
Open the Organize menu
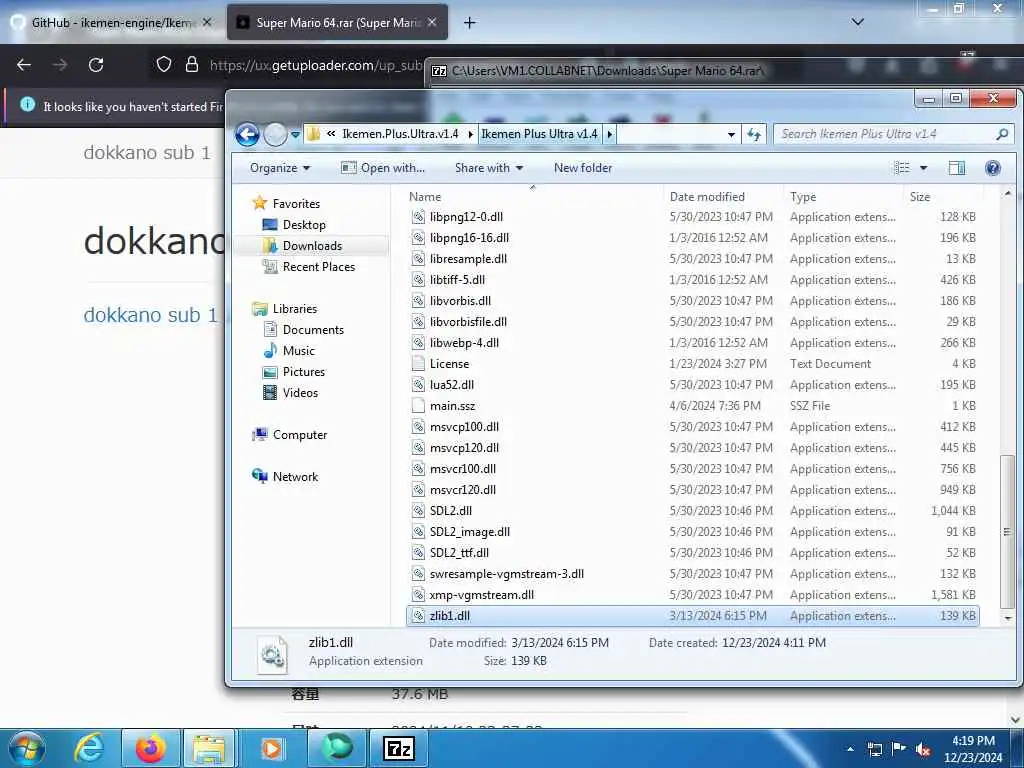[x=280, y=168]
